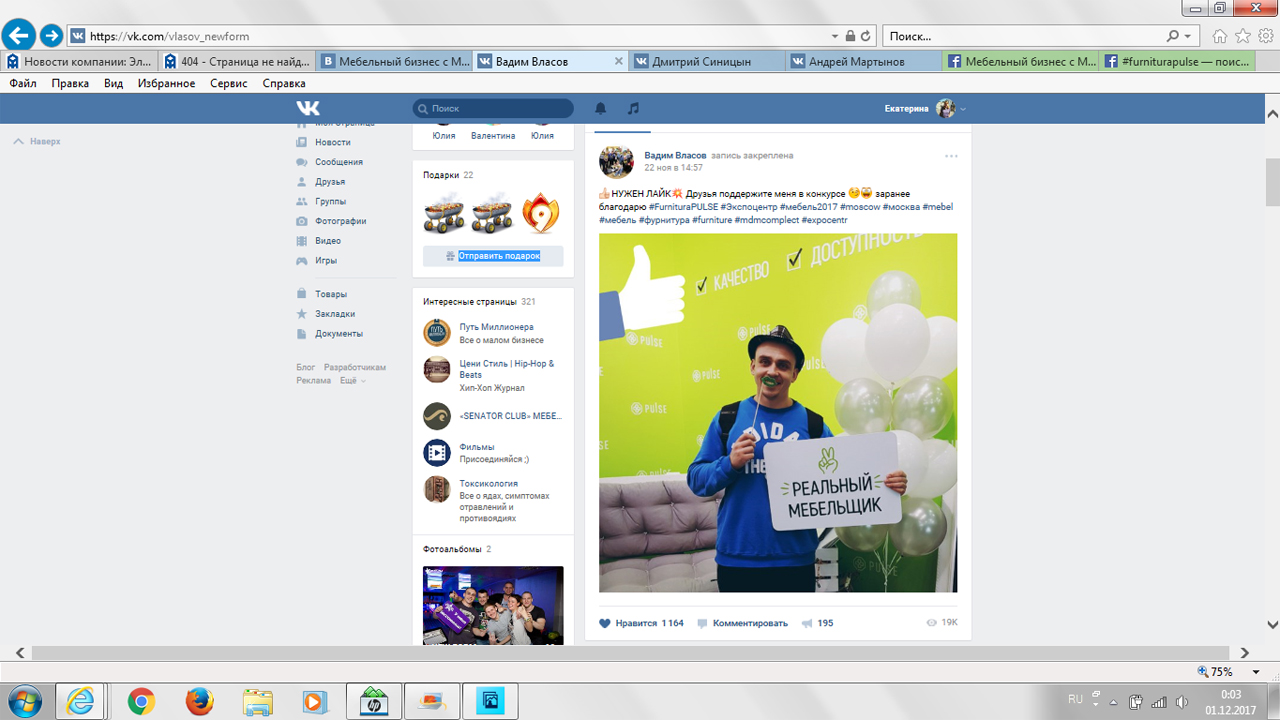The width and height of the screenshot is (1280, 720).
Task: Open Google Chrome from the taskbar
Action: [141, 701]
